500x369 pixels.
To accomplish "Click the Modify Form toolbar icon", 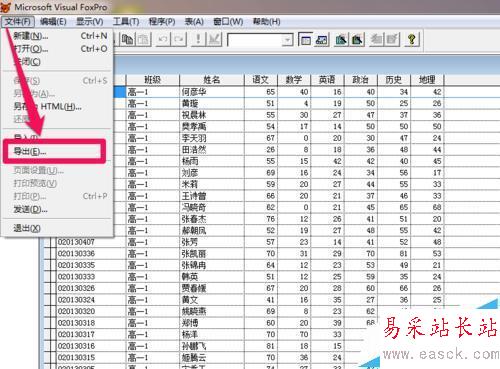I will click(214, 40).
